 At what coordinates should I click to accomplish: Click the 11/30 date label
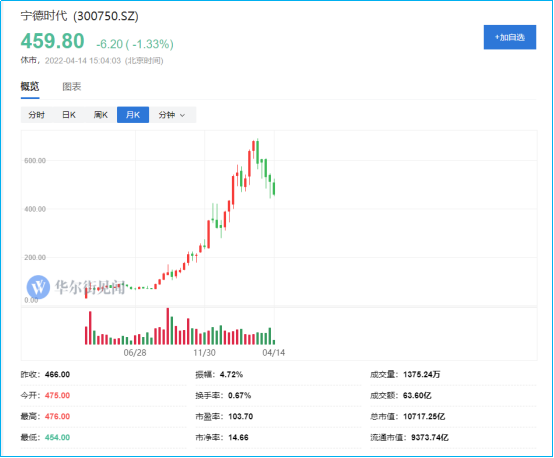click(x=204, y=353)
